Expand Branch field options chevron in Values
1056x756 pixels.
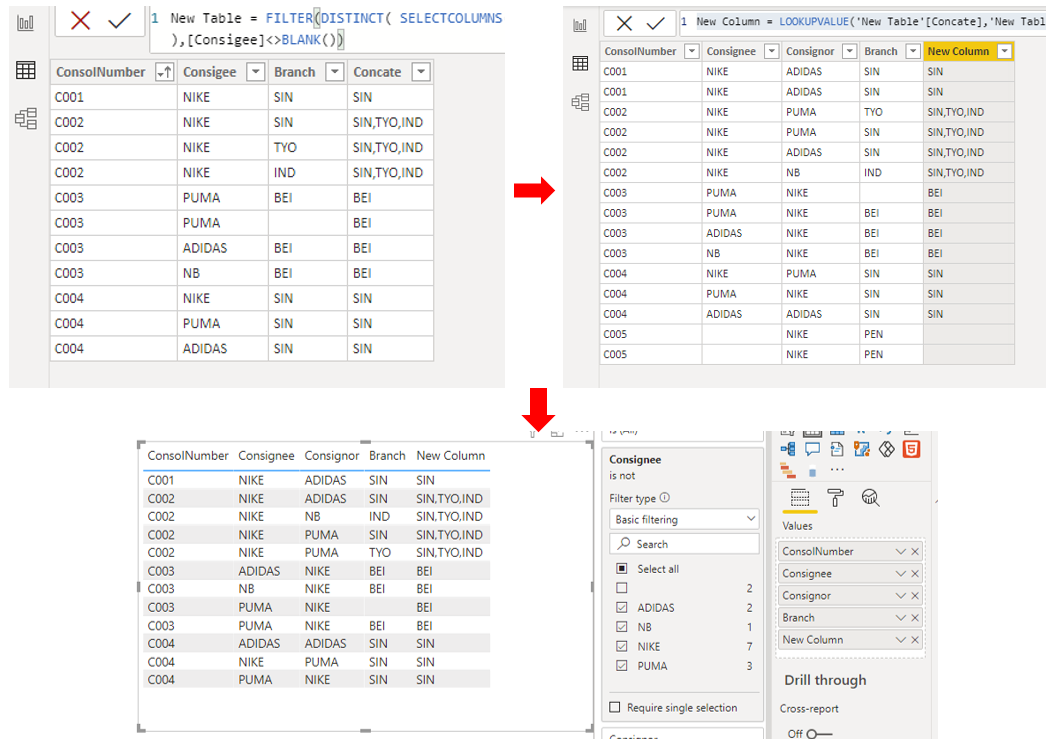point(900,617)
